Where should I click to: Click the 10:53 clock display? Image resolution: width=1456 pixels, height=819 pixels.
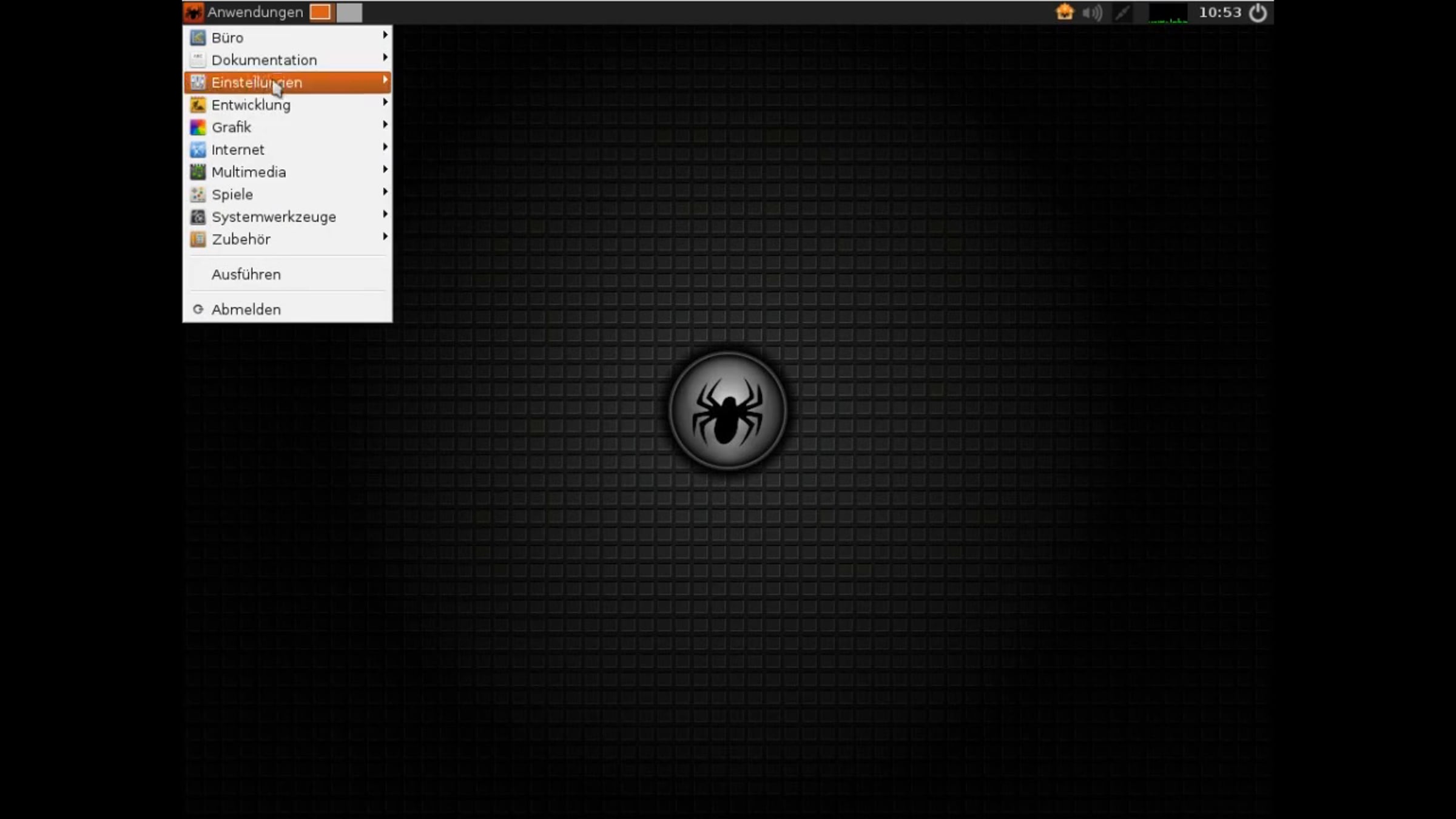pyautogui.click(x=1220, y=13)
